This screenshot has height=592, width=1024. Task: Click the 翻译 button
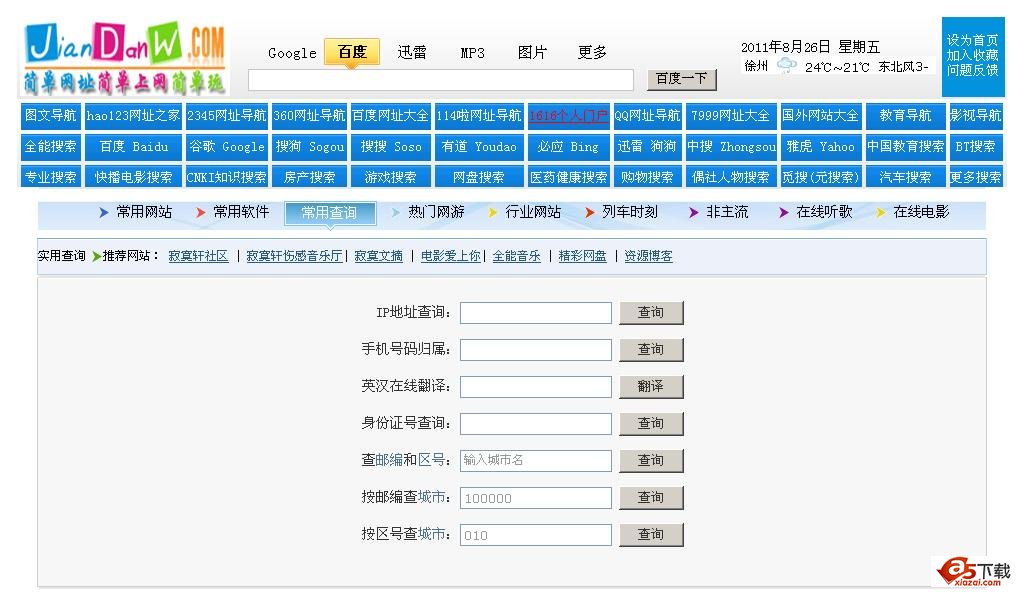pyautogui.click(x=651, y=387)
